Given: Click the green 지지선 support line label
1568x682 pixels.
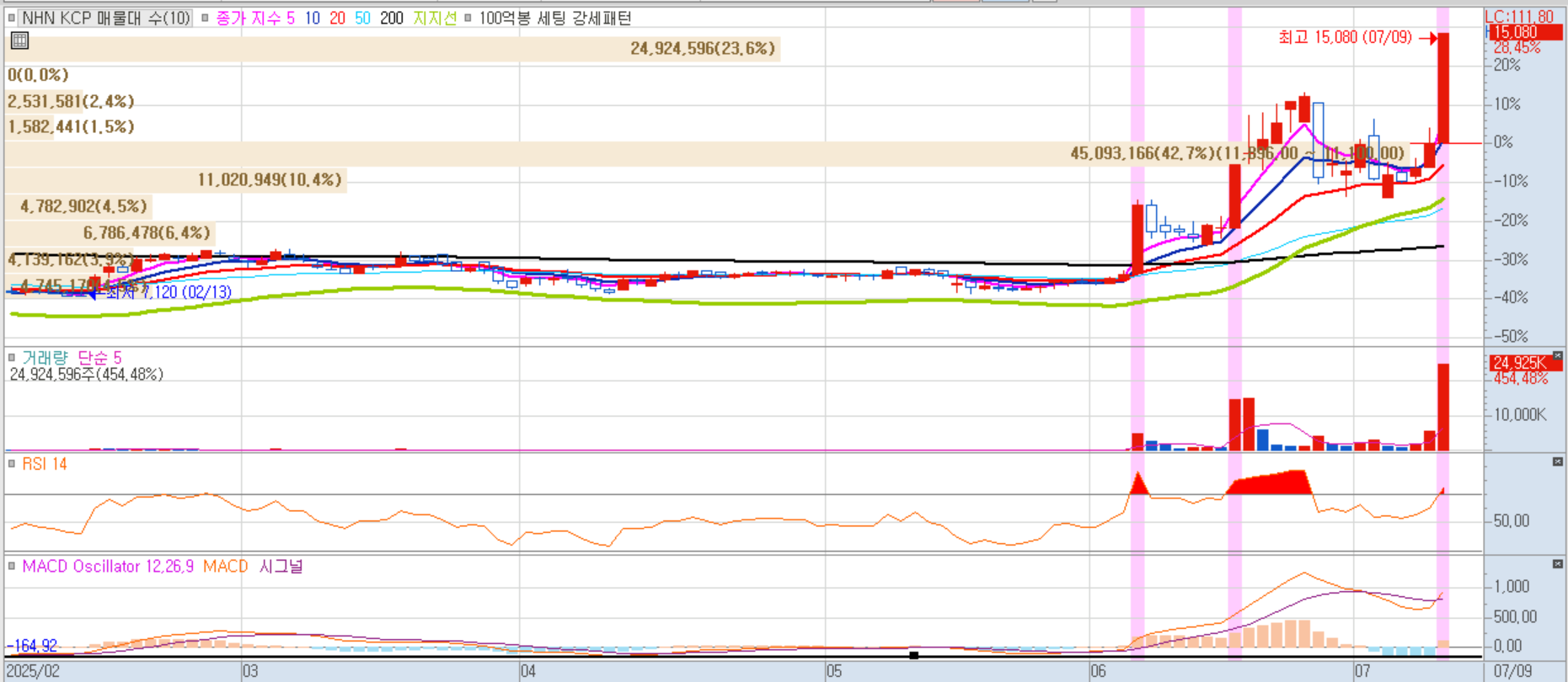Looking at the screenshot, I should coord(435,18).
